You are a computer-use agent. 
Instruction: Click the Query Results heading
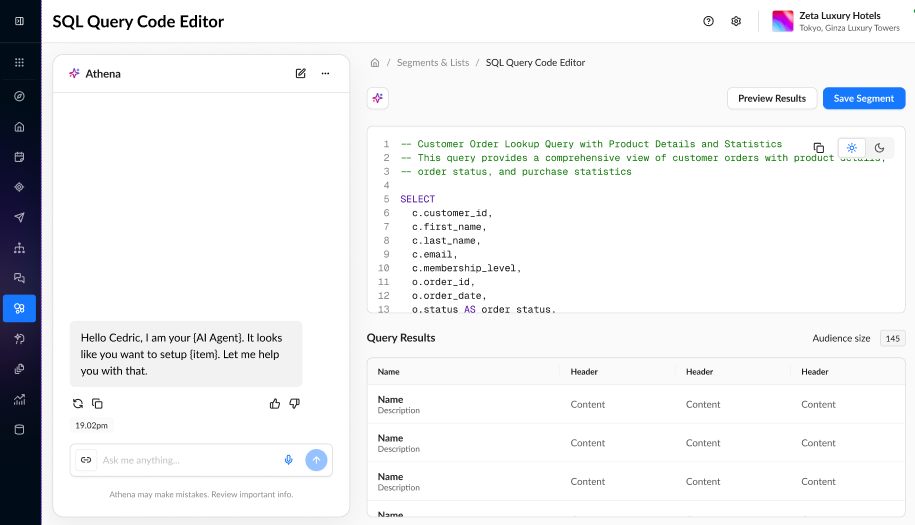pyautogui.click(x=401, y=338)
